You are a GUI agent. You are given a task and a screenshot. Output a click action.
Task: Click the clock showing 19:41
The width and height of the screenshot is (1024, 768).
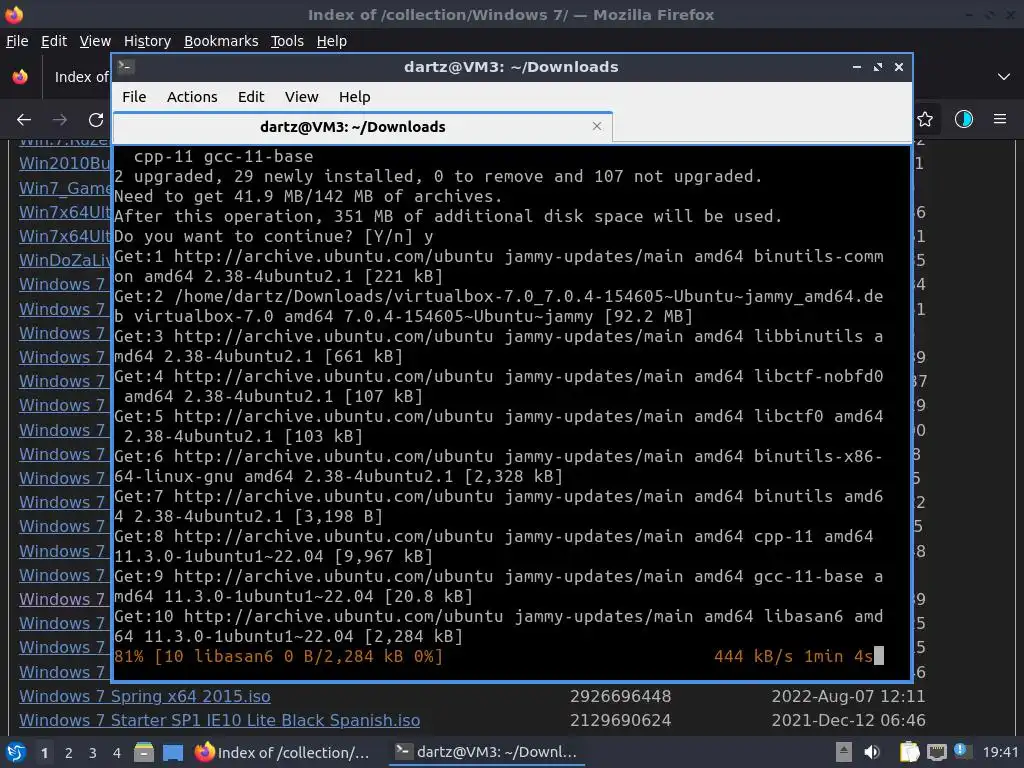coord(1000,752)
